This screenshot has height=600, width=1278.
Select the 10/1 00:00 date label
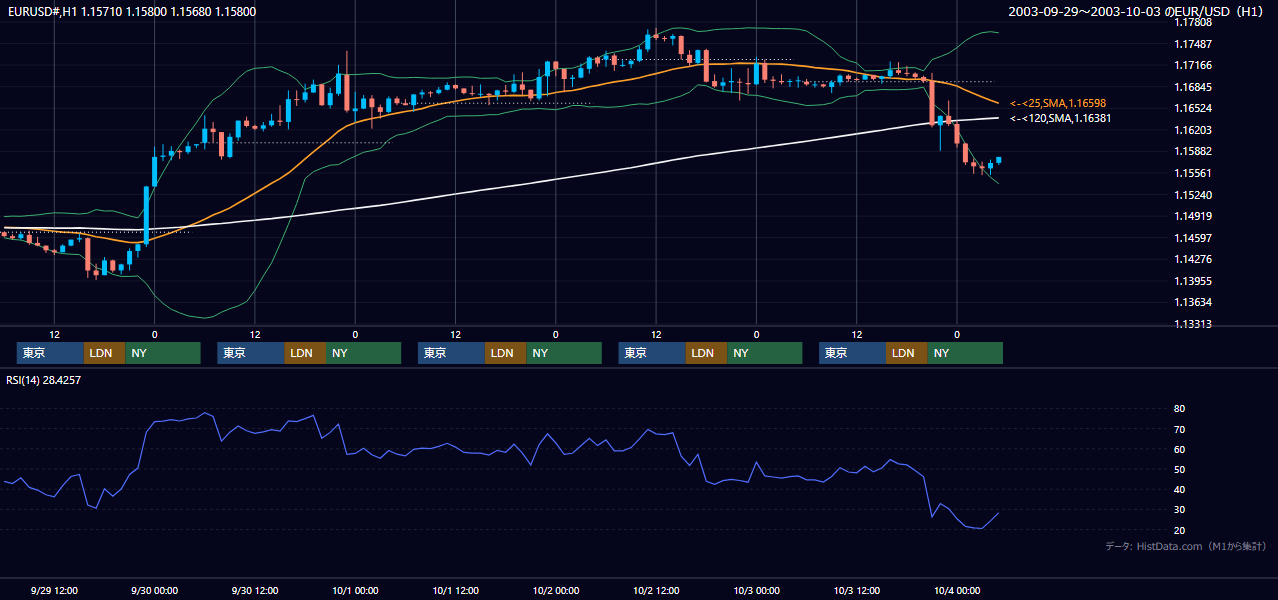[x=355, y=590]
